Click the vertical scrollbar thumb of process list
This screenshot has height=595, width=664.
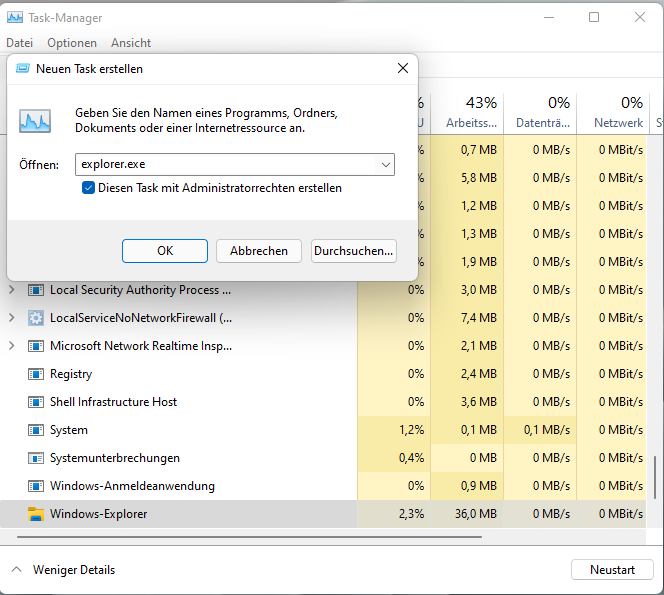point(656,478)
